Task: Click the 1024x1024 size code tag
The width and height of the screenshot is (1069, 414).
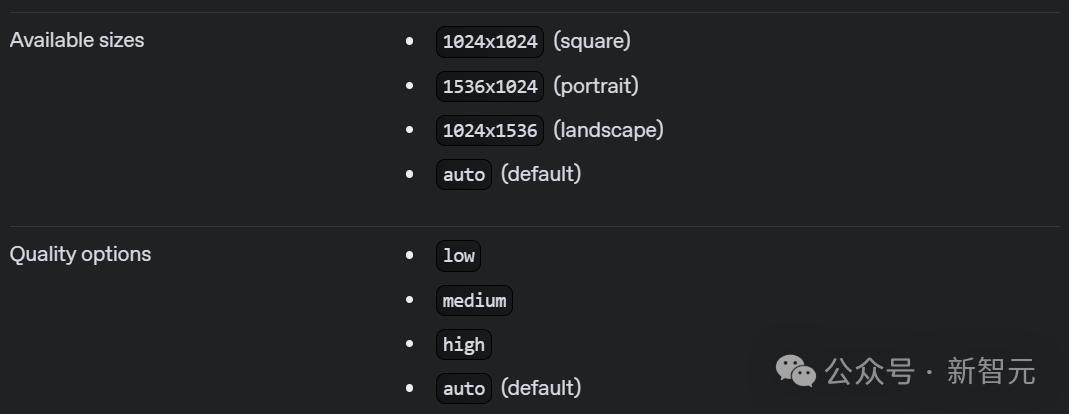Action: coord(490,42)
